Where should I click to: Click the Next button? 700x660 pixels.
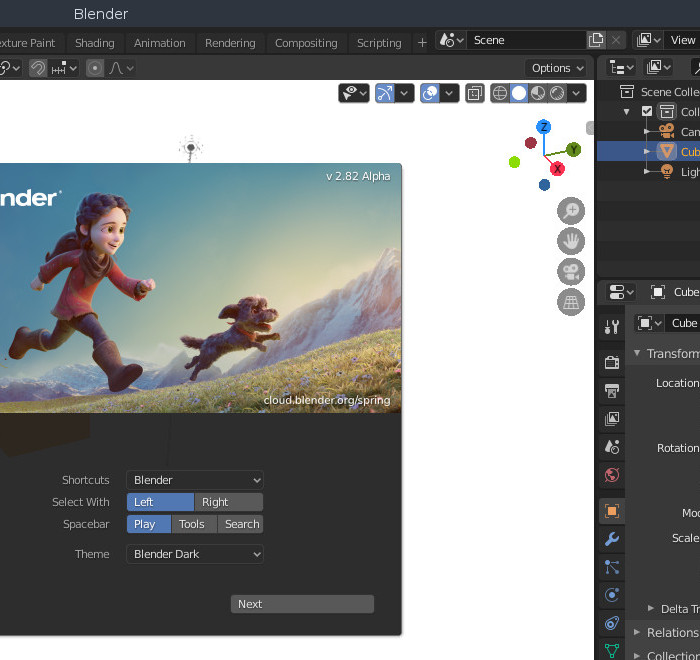pyautogui.click(x=302, y=604)
